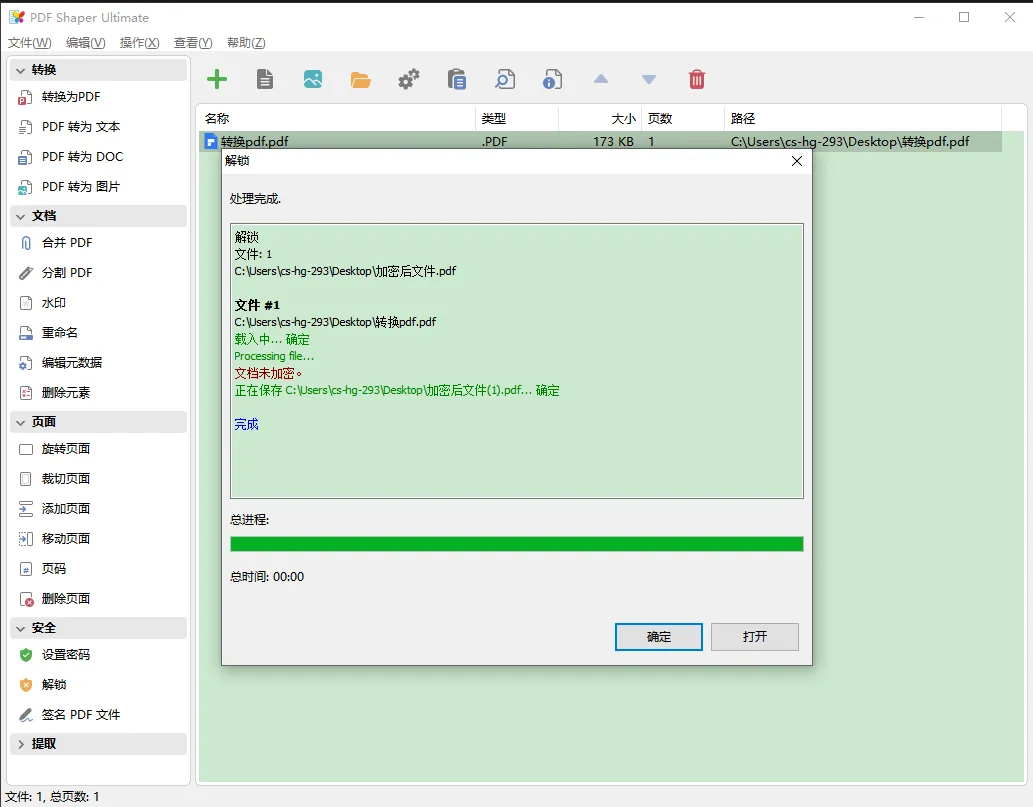Open the 文件(W) menu
Image resolution: width=1033 pixels, height=807 pixels.
pyautogui.click(x=30, y=43)
